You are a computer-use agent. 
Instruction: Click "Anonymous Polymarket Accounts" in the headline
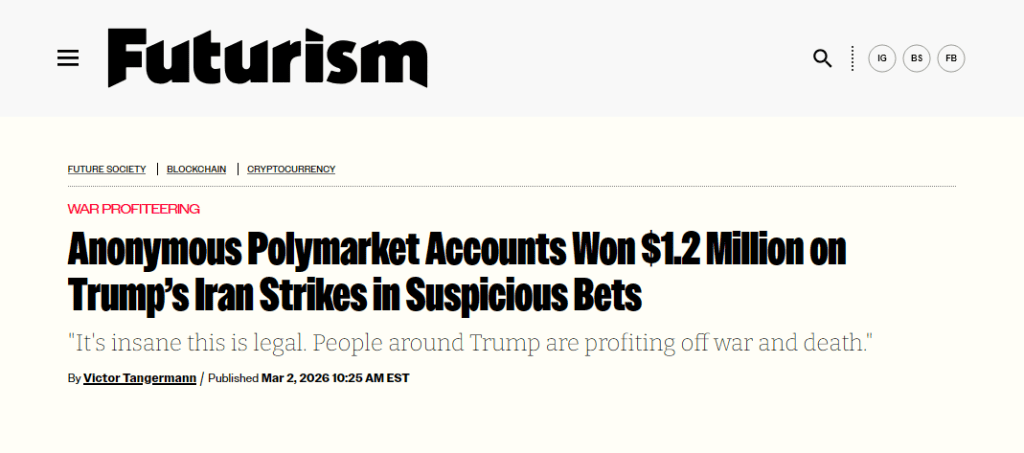click(x=315, y=249)
